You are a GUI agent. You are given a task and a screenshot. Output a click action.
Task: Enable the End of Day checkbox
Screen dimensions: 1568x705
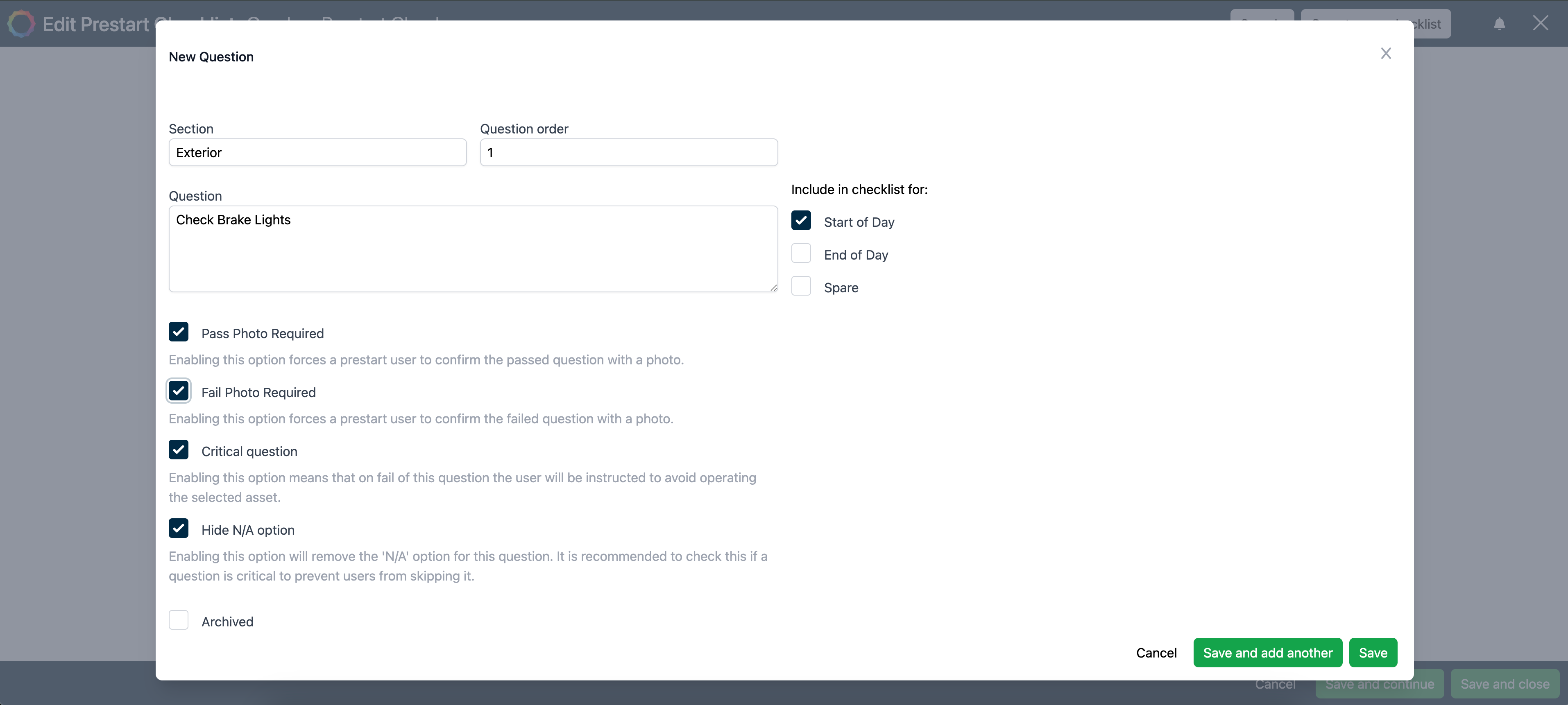coord(801,253)
